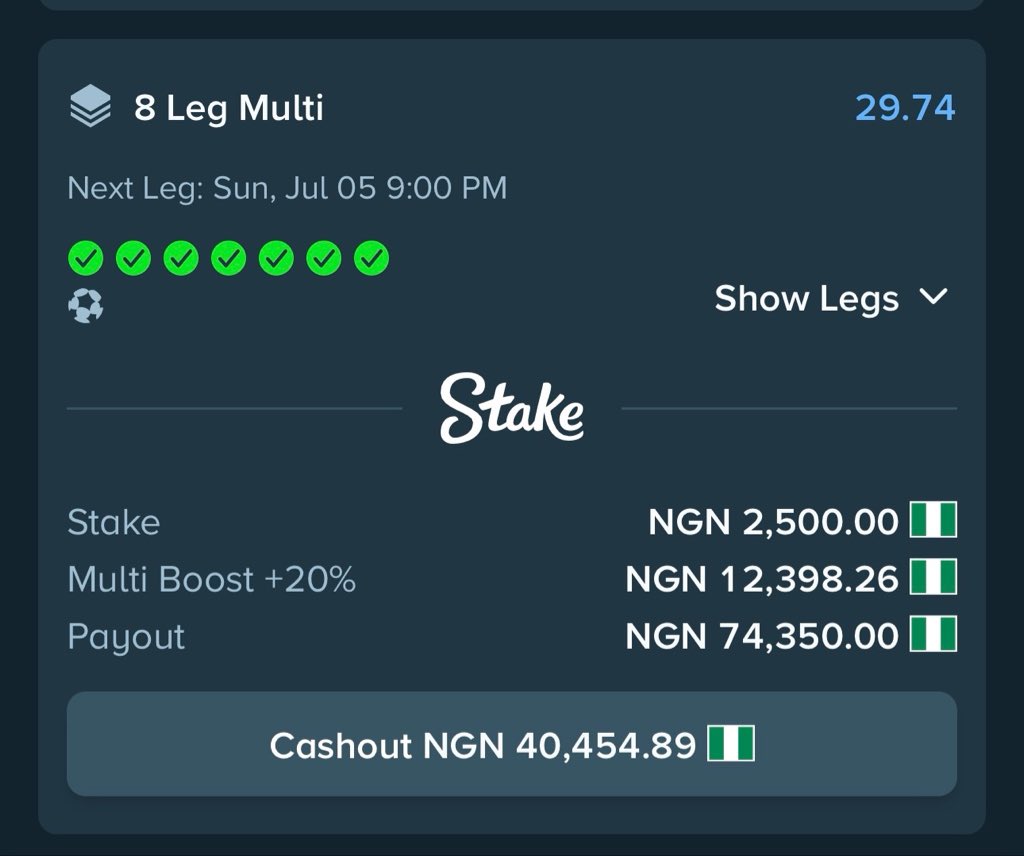Click the Nigerian flag inside Cashout button
The height and width of the screenshot is (856, 1024).
(x=731, y=744)
